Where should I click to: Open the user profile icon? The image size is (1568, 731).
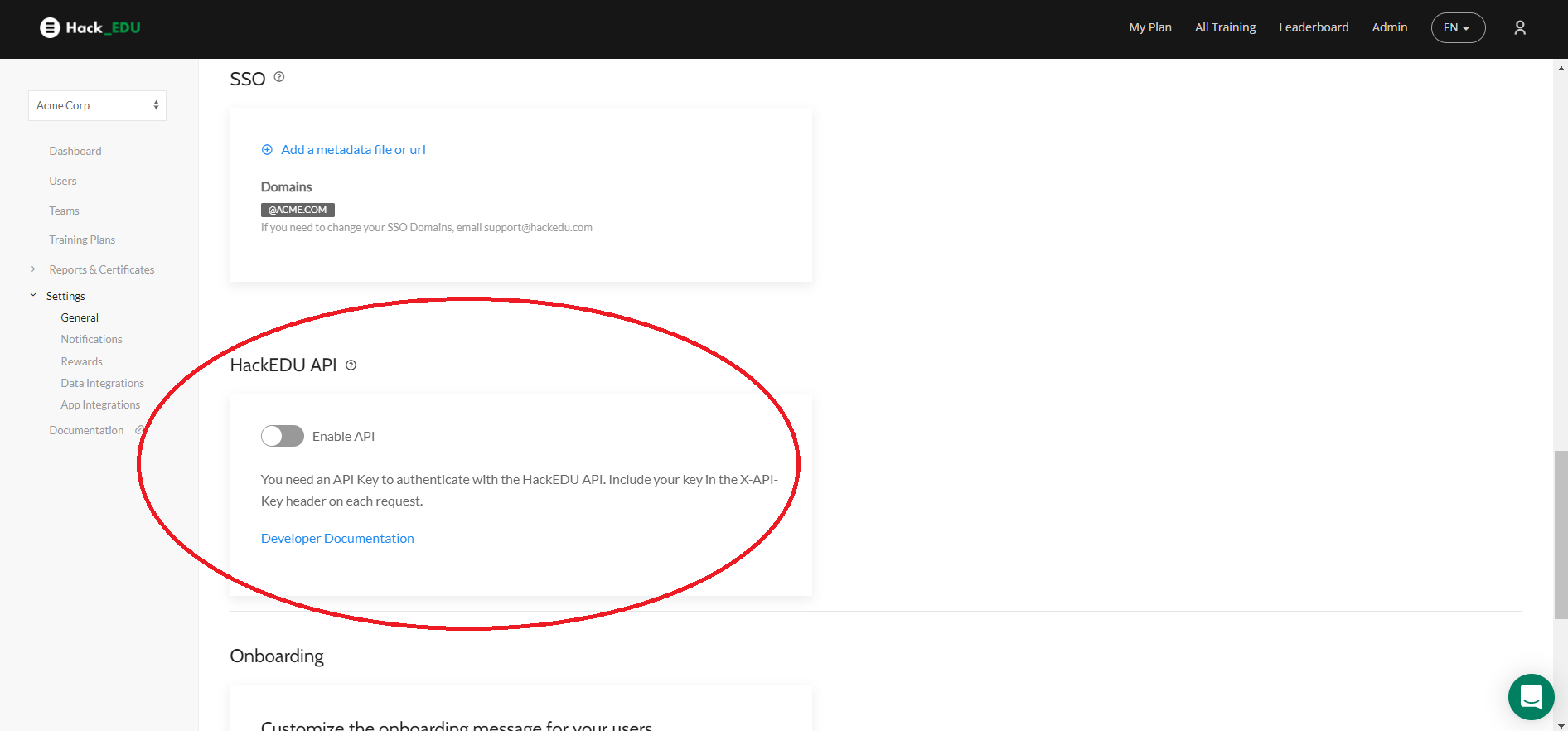(1520, 27)
